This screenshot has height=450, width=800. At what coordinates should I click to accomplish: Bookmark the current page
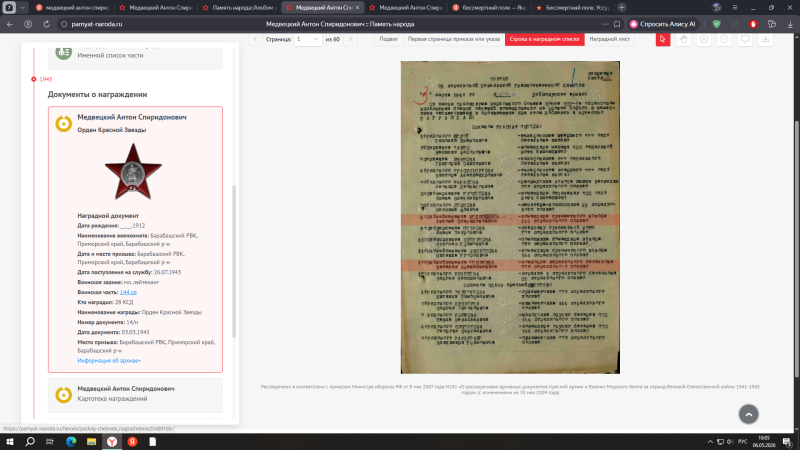[617, 24]
